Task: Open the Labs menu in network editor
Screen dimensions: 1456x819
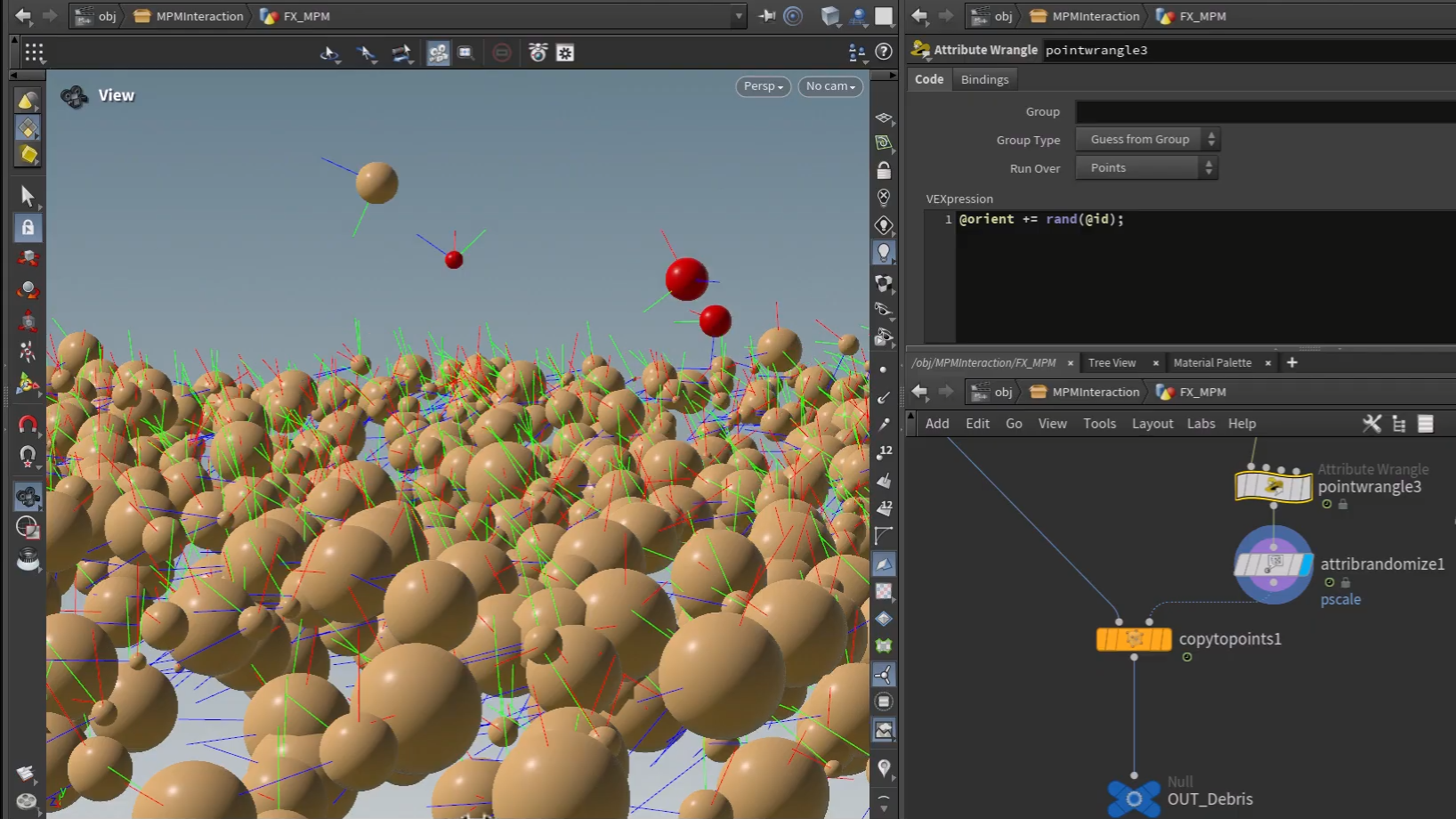Action: [1201, 424]
